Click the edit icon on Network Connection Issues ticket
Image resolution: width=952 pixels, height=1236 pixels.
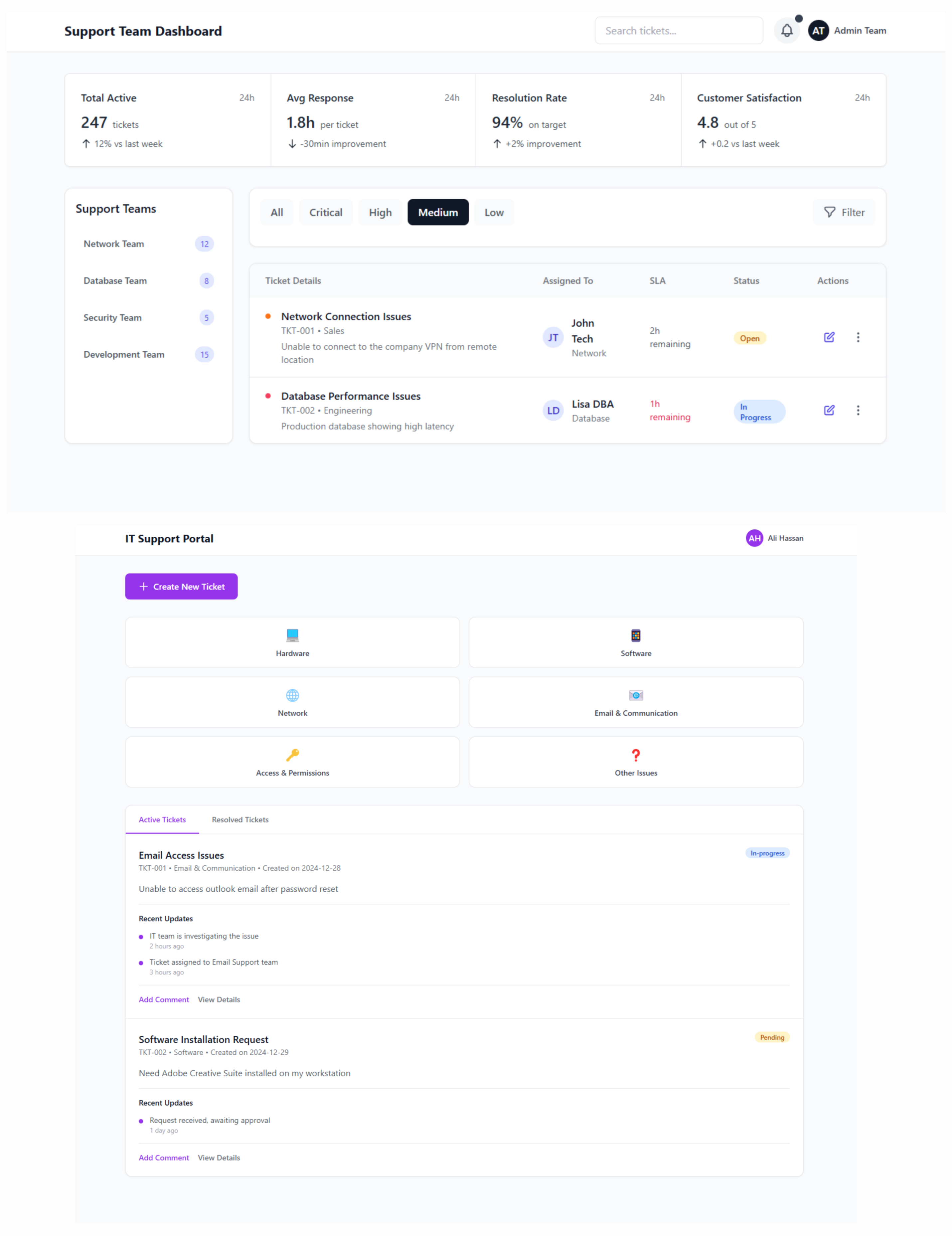click(x=829, y=337)
